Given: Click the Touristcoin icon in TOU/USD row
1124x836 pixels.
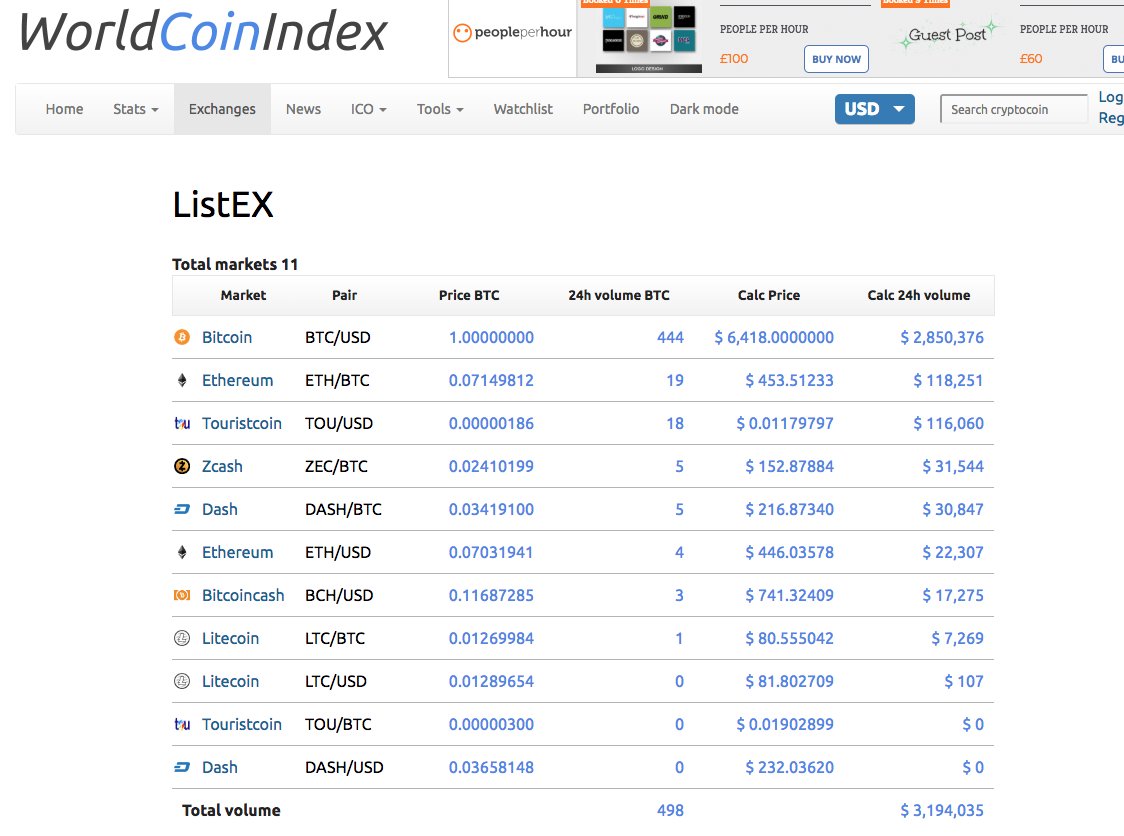Looking at the screenshot, I should point(182,423).
